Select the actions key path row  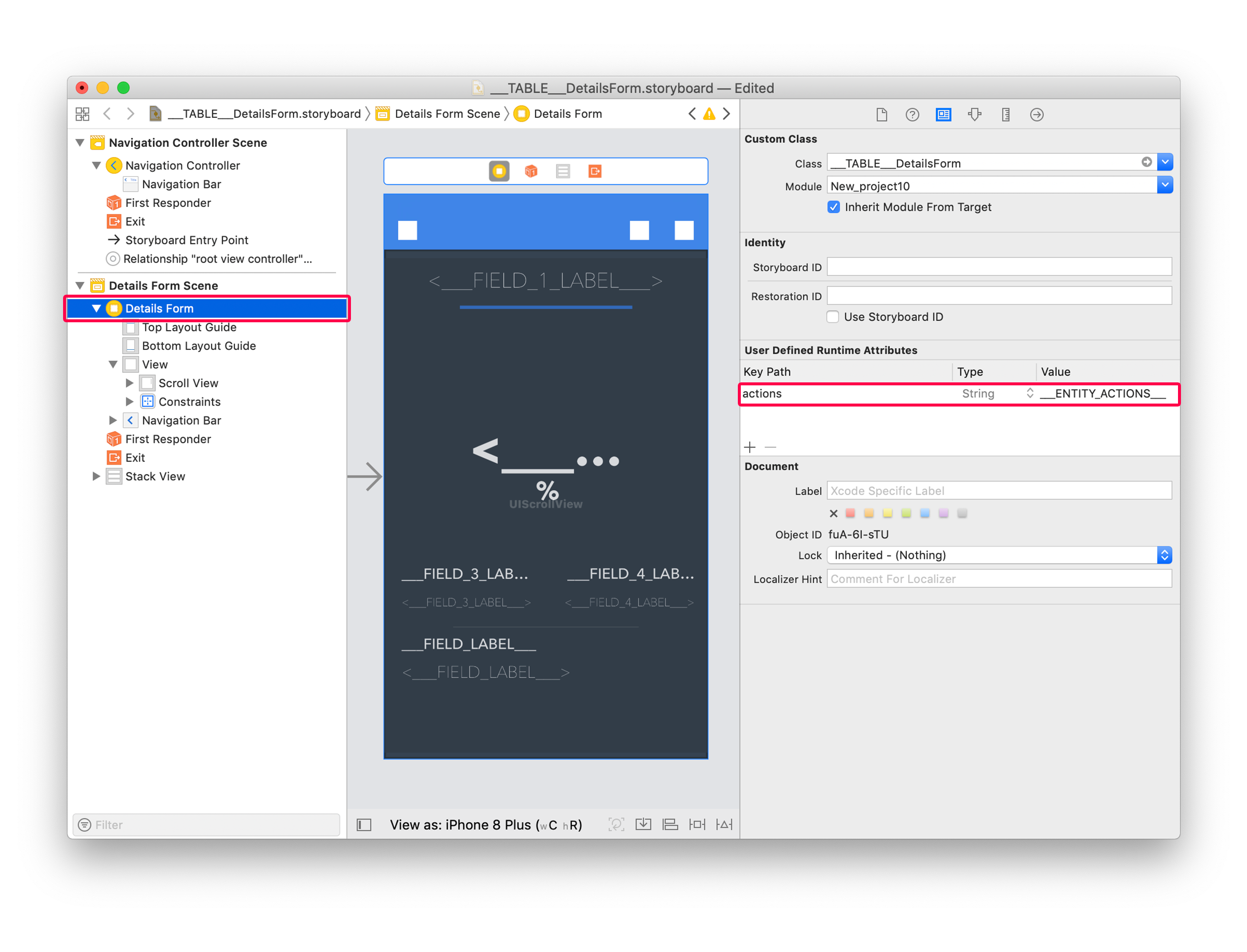coord(959,394)
